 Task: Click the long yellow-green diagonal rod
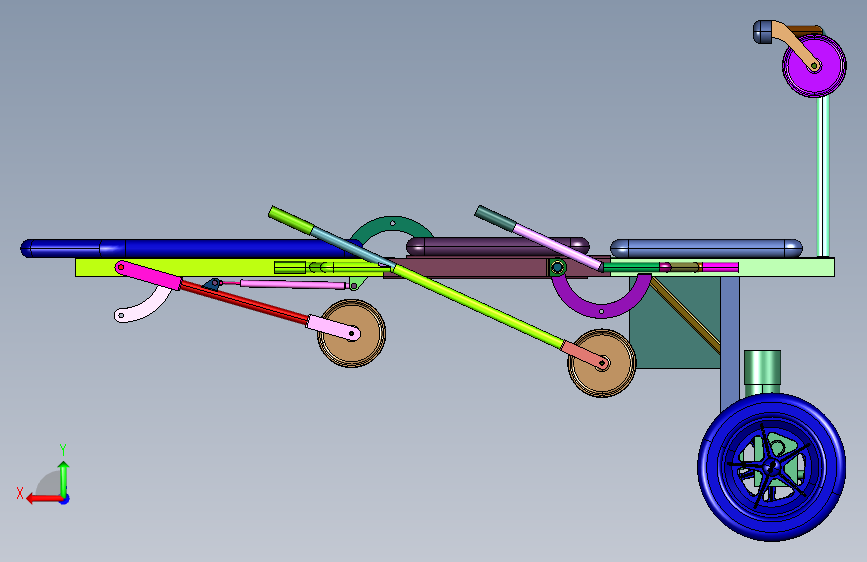[x=478, y=306]
